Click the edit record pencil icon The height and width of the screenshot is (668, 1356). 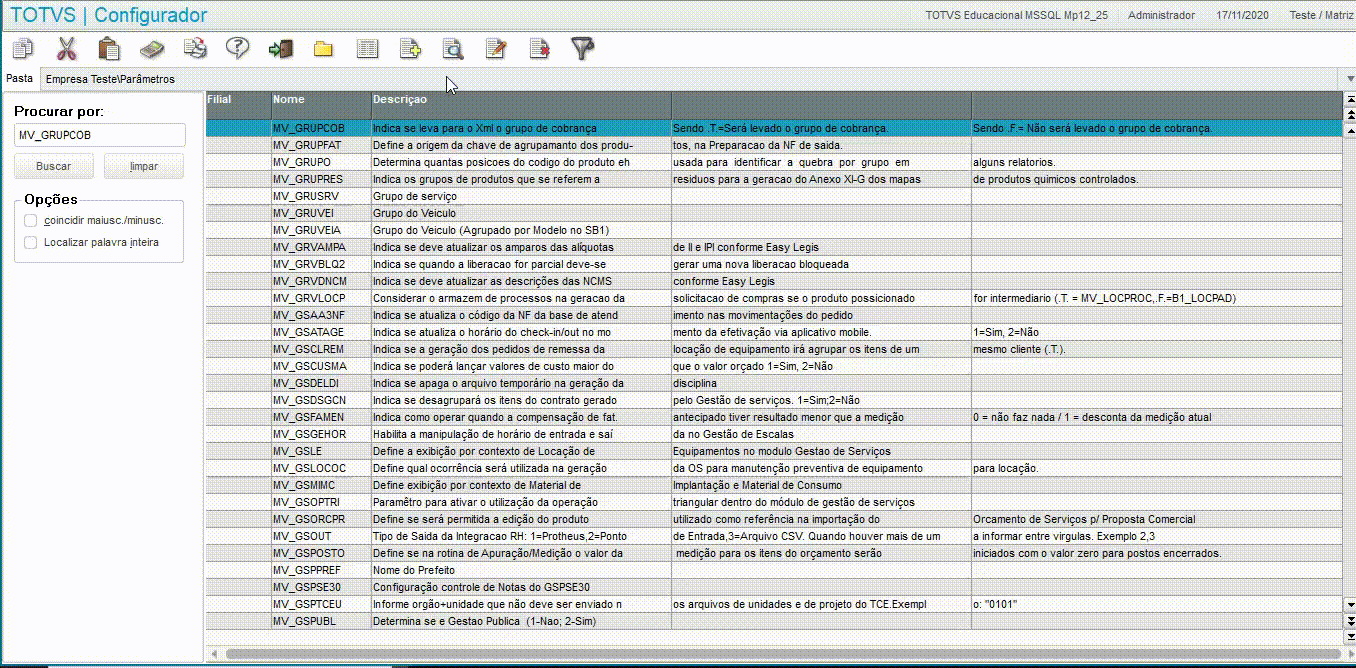click(x=496, y=47)
